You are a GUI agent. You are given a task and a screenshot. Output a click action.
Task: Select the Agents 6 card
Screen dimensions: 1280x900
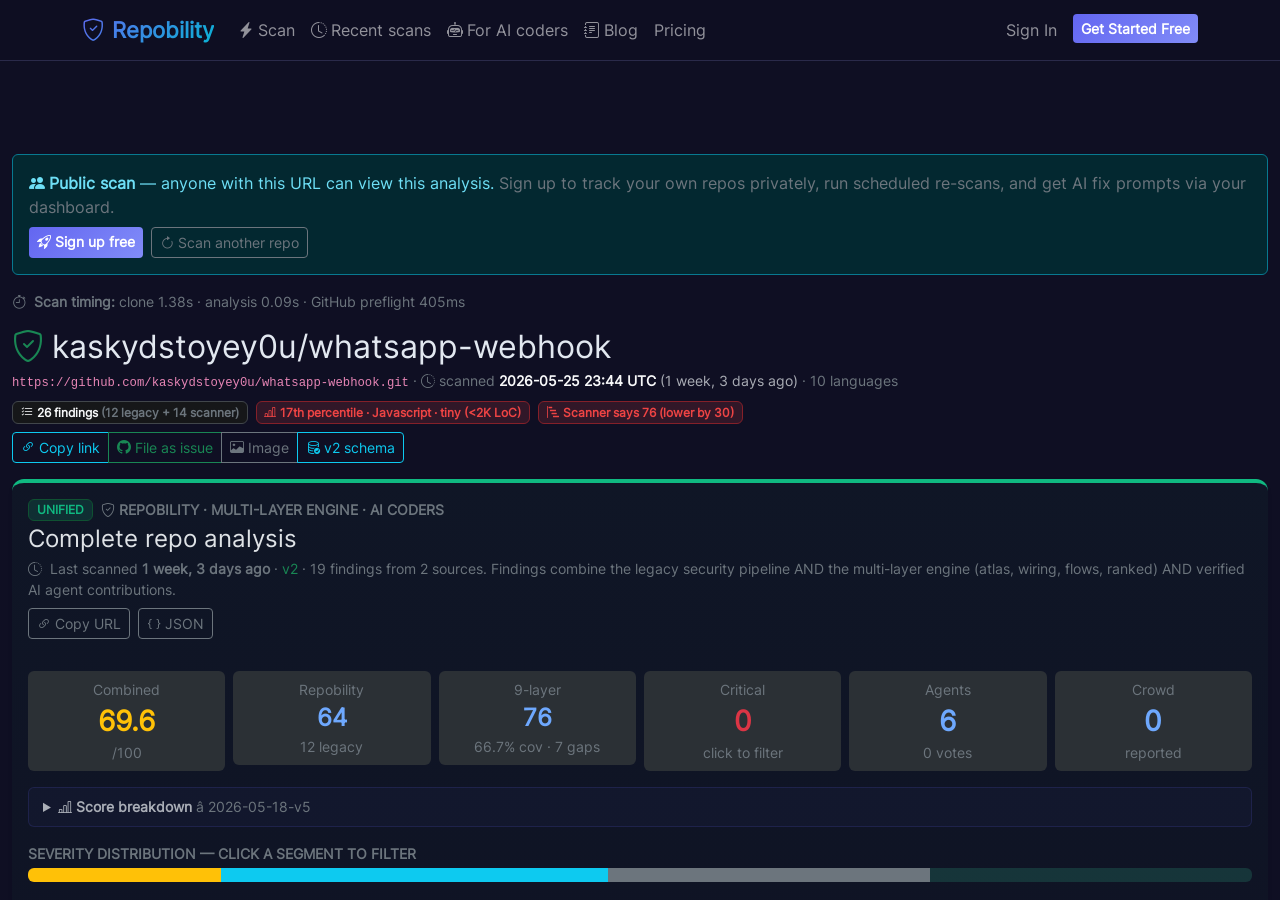click(948, 721)
